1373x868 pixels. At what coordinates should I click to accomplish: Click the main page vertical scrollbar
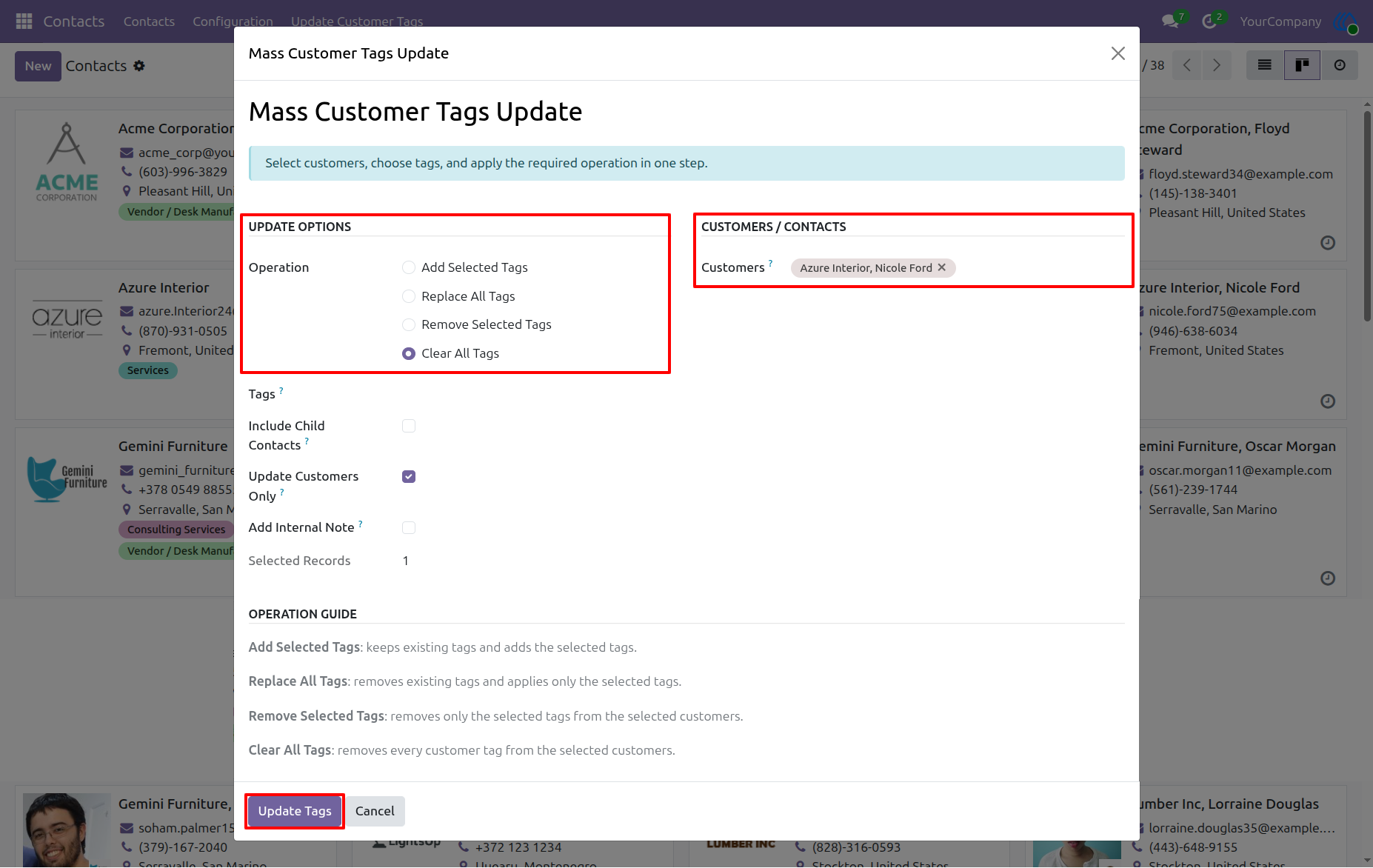(1367, 215)
